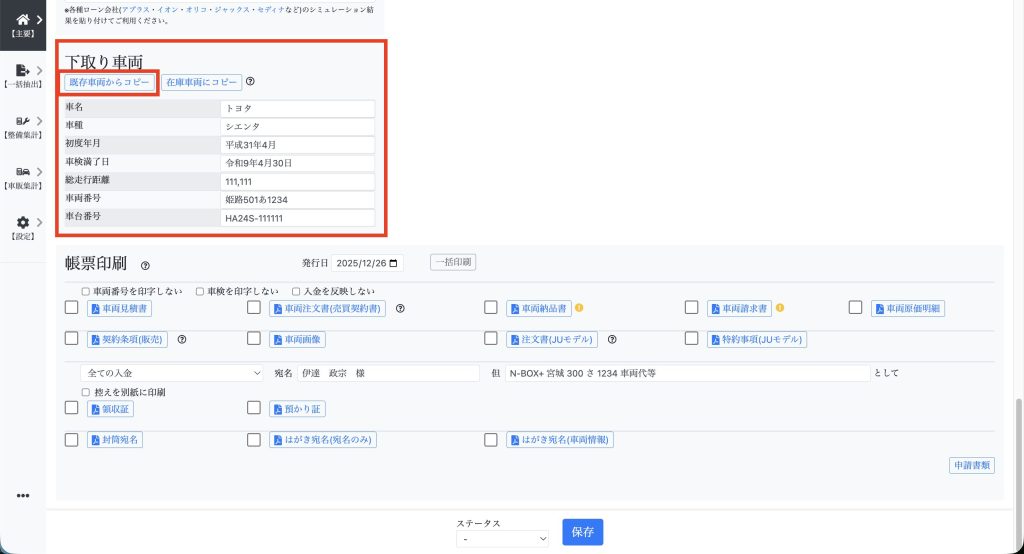Click help icon beside 在庫車両にコピー
This screenshot has width=1024, height=554.
pos(251,82)
